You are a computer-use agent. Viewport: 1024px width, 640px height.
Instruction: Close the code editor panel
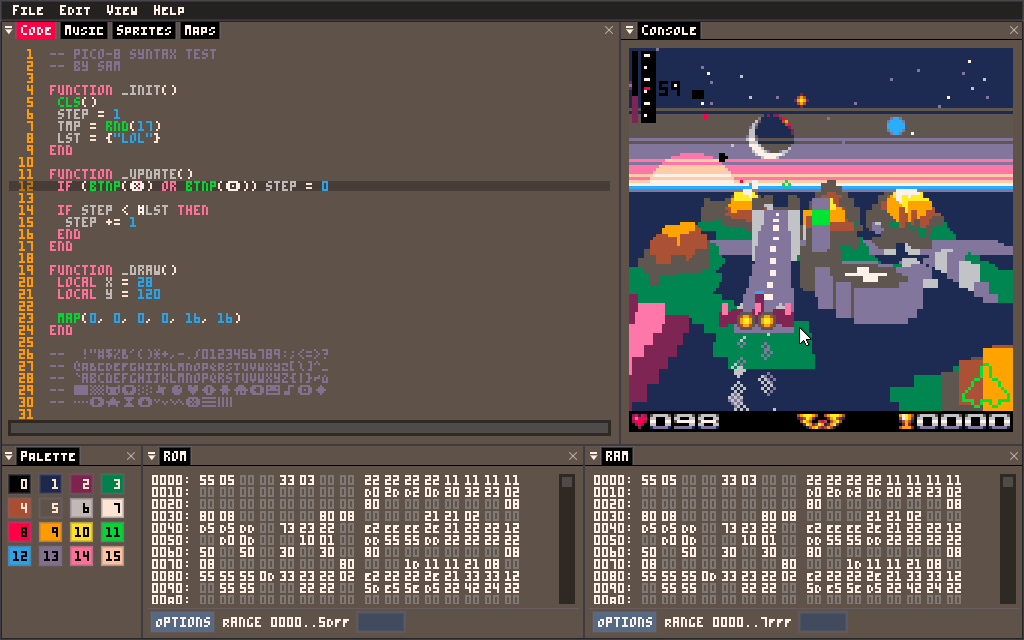pos(609,30)
